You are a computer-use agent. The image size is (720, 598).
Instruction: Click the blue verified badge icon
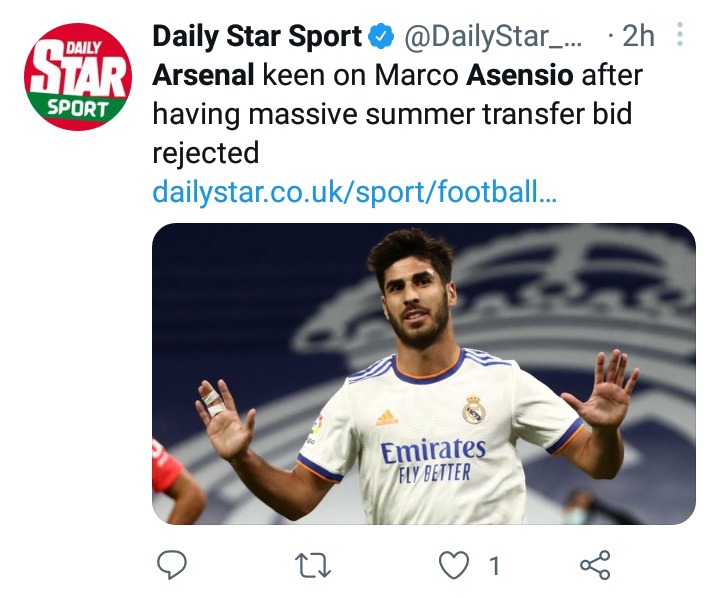(x=382, y=37)
